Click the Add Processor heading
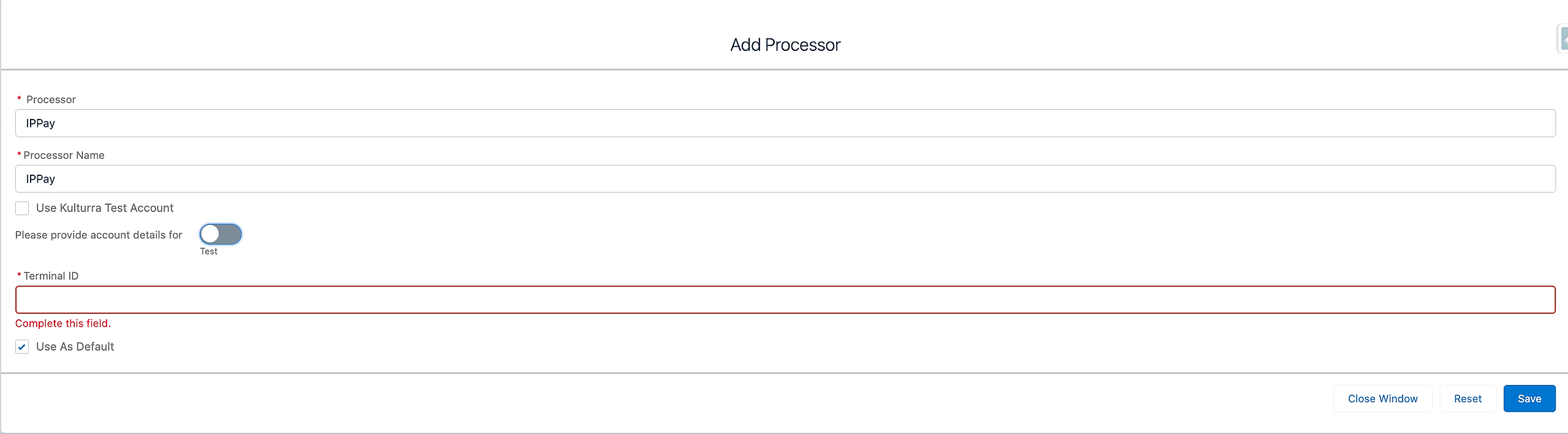The image size is (1568, 434). (785, 45)
